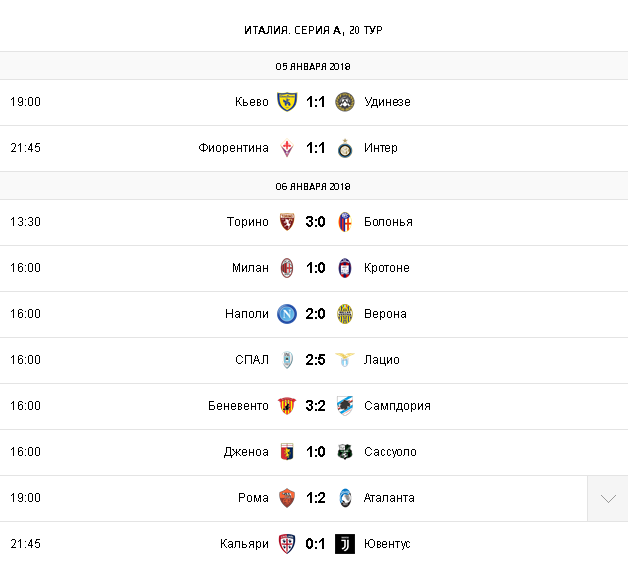Image resolution: width=628 pixels, height=567 pixels.
Task: Click the Napoli blue N logo
Action: [287, 314]
